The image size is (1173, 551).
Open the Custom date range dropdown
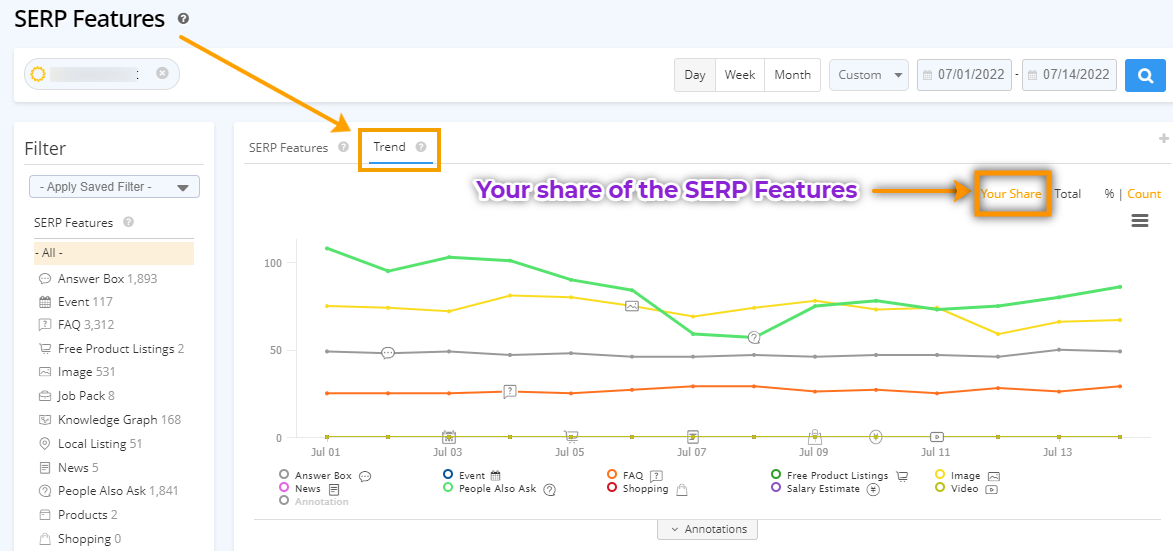(869, 75)
